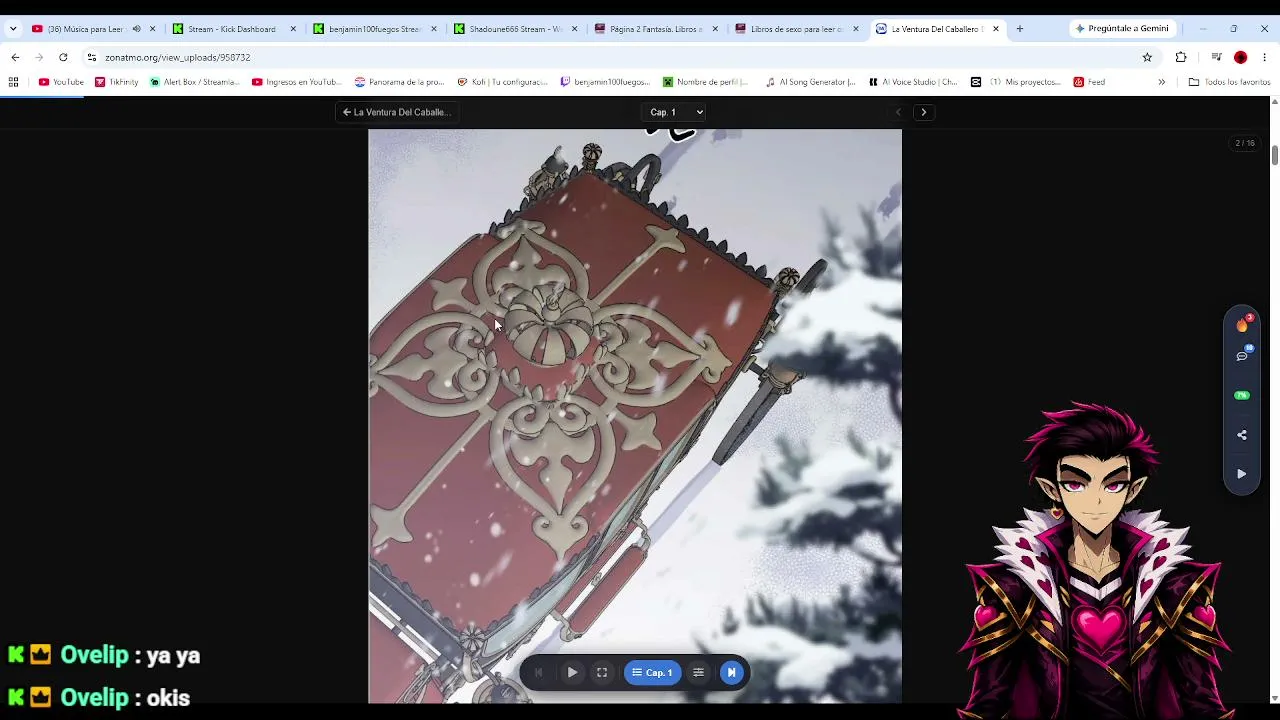
Task: Open the TikFinity bookmark
Action: pyautogui.click(x=116, y=82)
